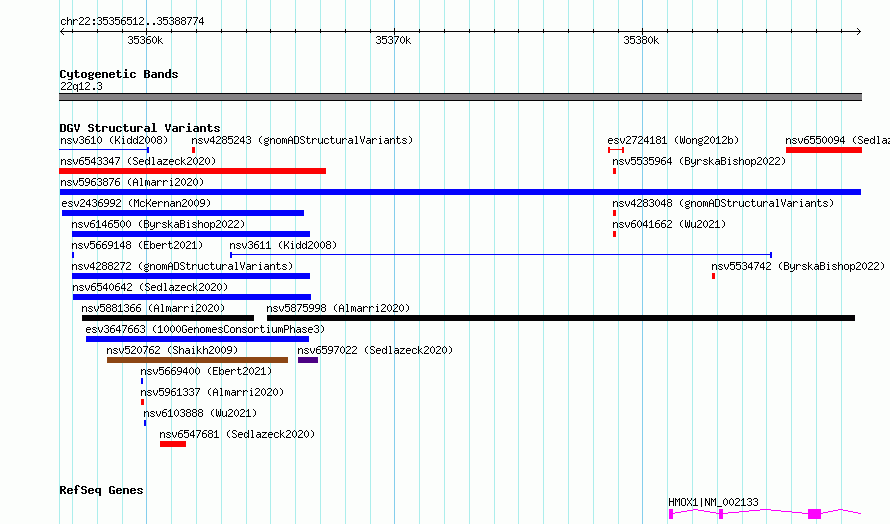The width and height of the screenshot is (890, 524).
Task: Select nsv4288272 gnomADStructuralVariants label
Action: pos(182,266)
